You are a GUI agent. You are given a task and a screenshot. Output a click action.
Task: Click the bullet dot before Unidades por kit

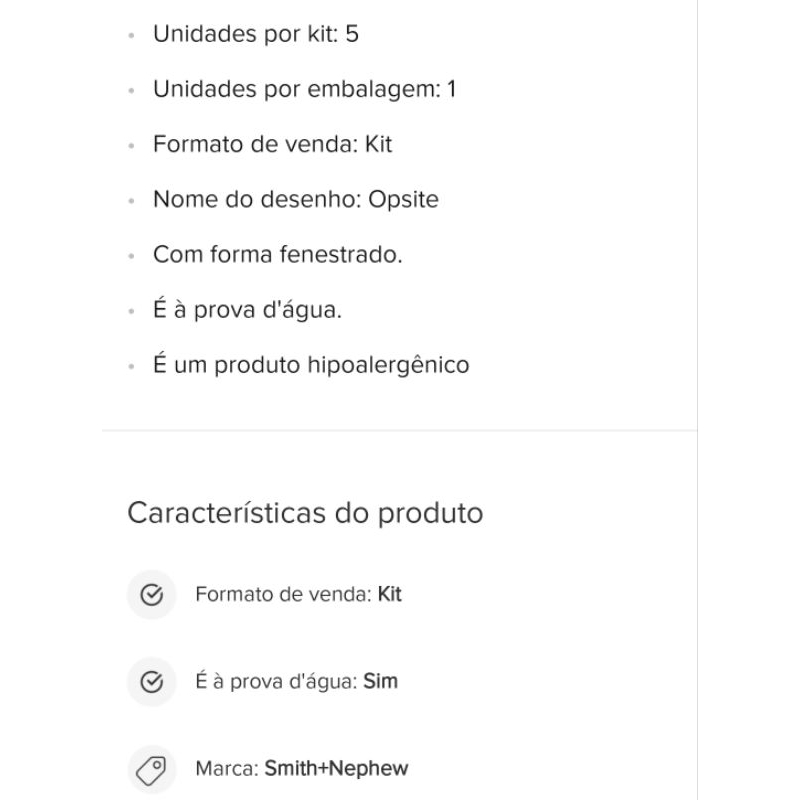[131, 36]
